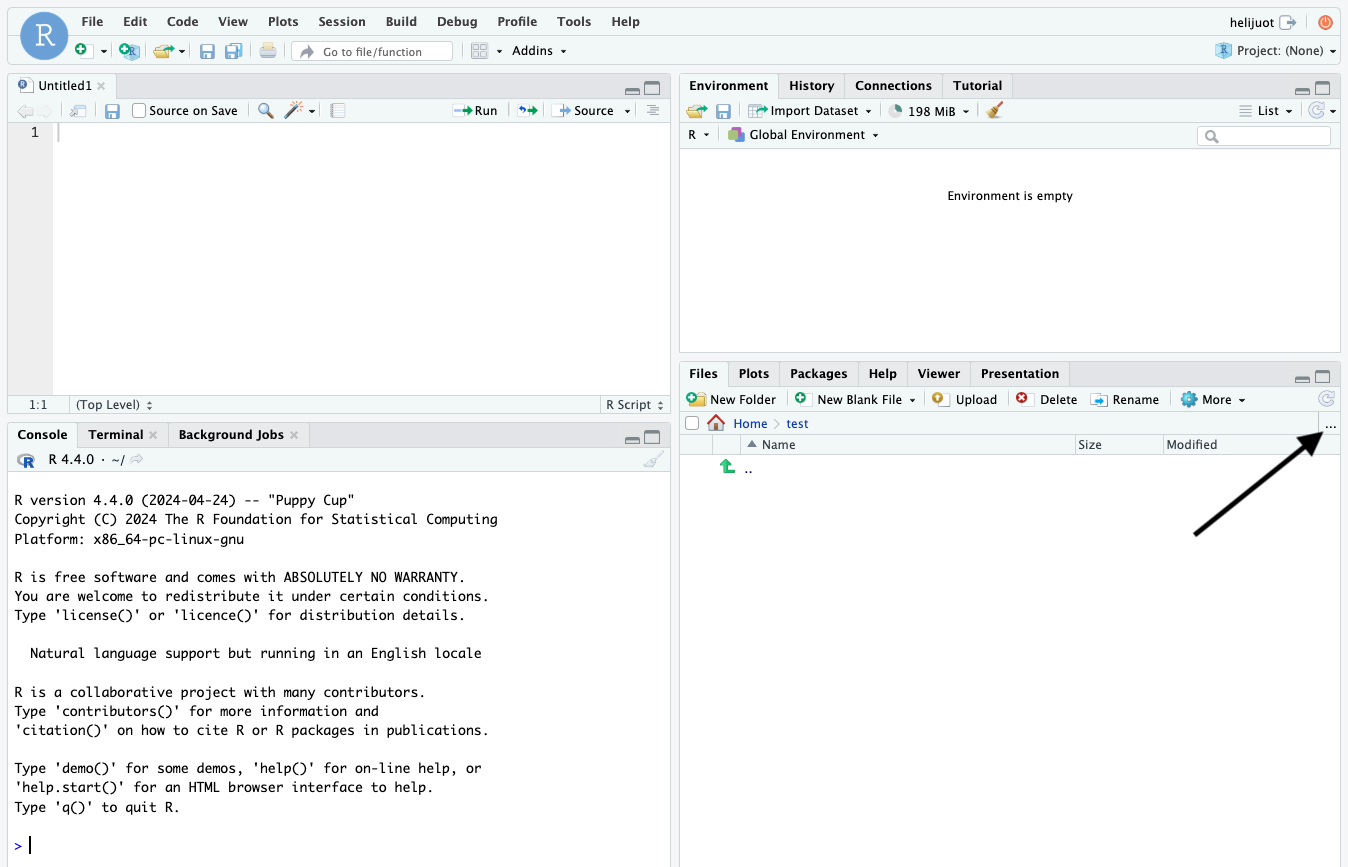Click the clear console broom icon
This screenshot has height=867, width=1348.
tap(653, 460)
